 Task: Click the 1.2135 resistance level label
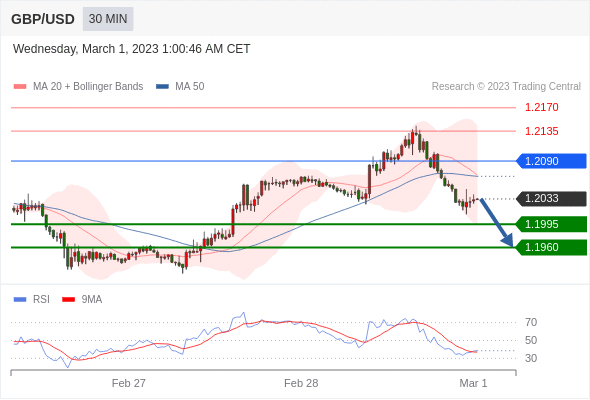[x=541, y=131]
